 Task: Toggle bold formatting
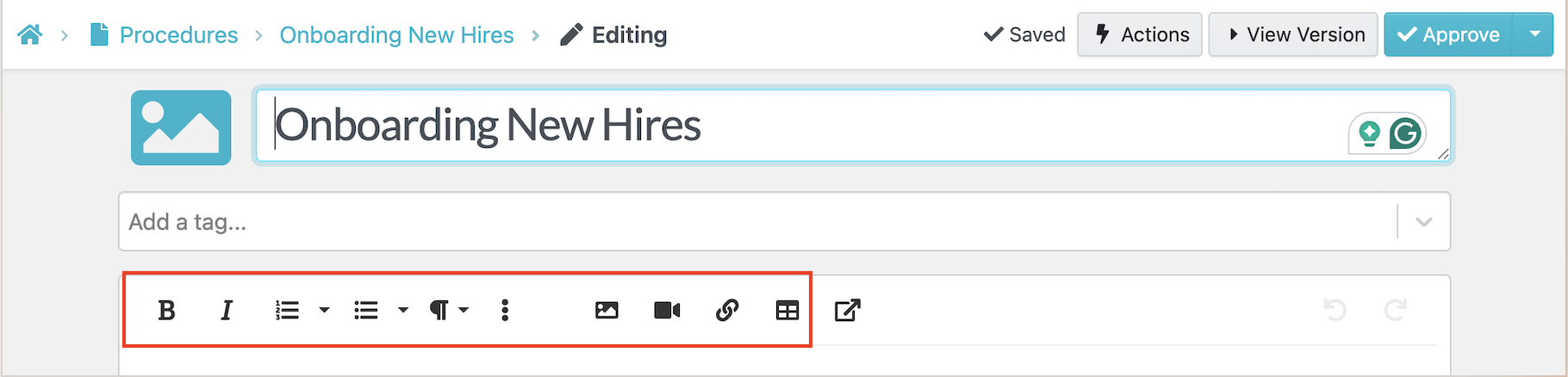point(167,310)
